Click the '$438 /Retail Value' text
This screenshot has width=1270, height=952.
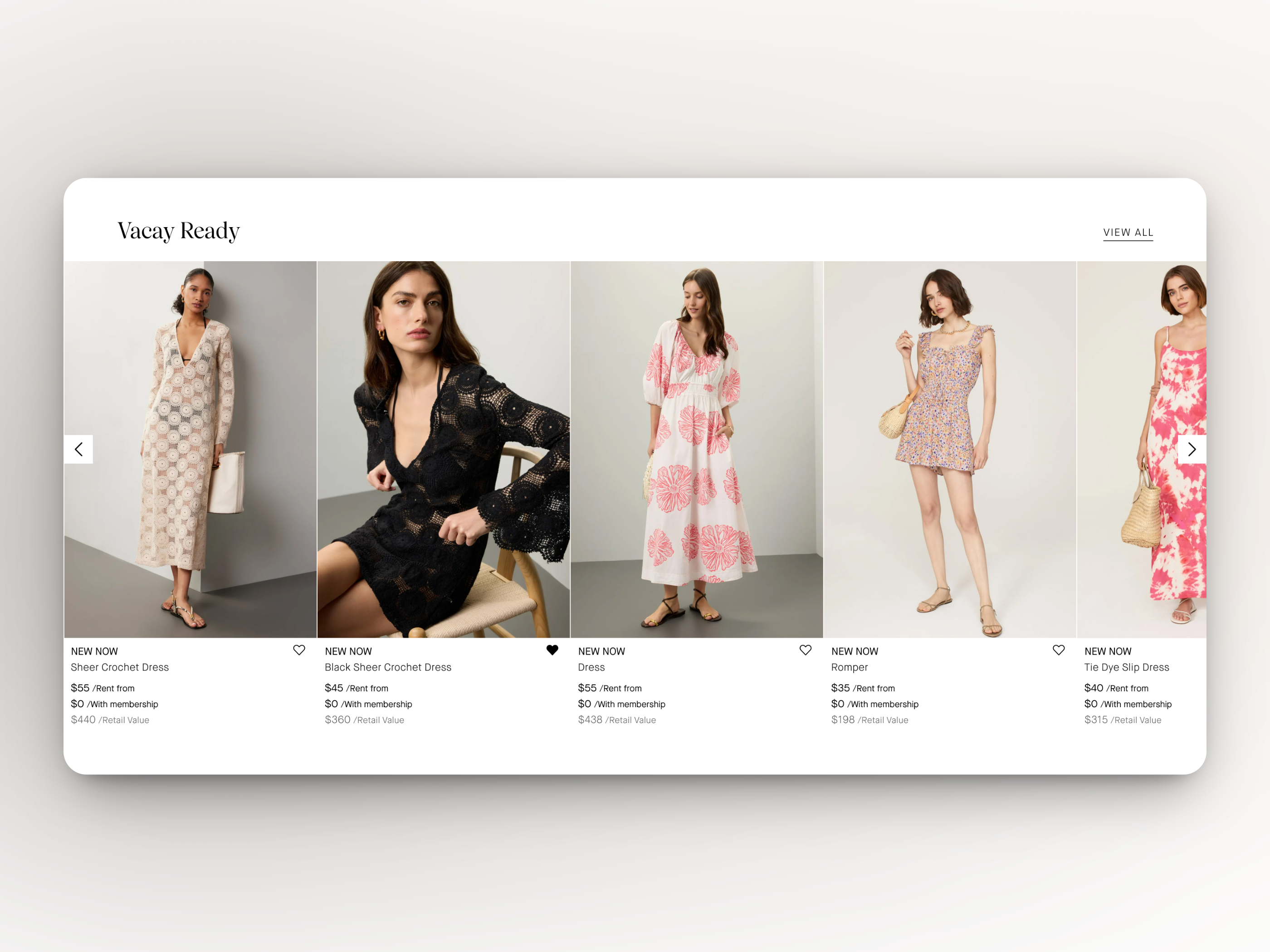(x=616, y=720)
